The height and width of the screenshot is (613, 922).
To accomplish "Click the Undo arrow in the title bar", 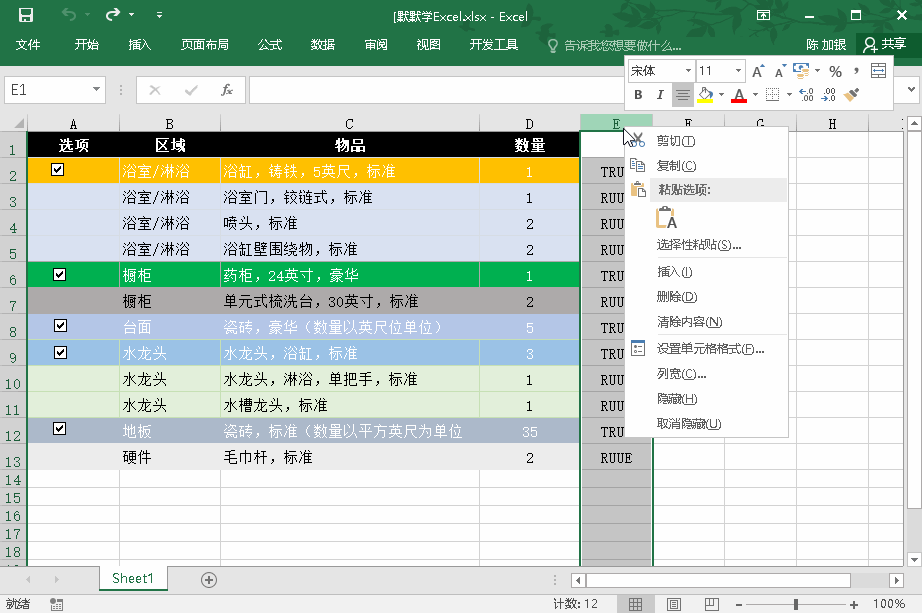I will [69, 15].
